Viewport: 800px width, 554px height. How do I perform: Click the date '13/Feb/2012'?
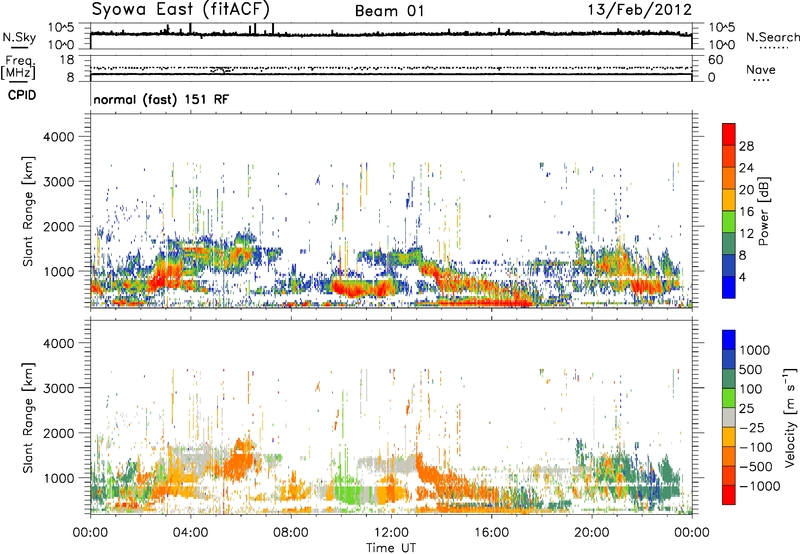(x=640, y=10)
